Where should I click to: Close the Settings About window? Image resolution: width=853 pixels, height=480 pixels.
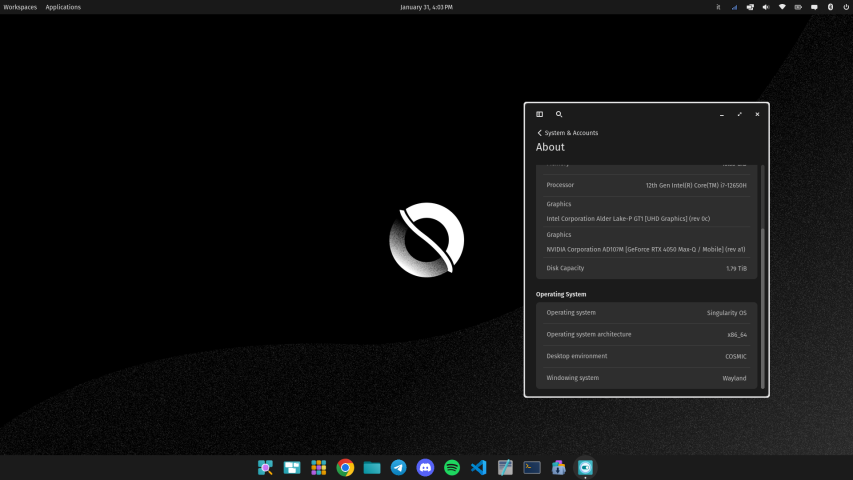[757, 114]
